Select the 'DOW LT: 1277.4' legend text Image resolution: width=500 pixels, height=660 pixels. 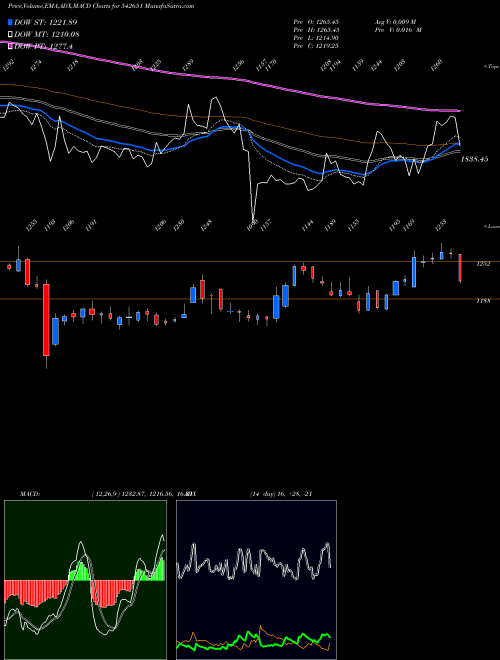(x=43, y=46)
